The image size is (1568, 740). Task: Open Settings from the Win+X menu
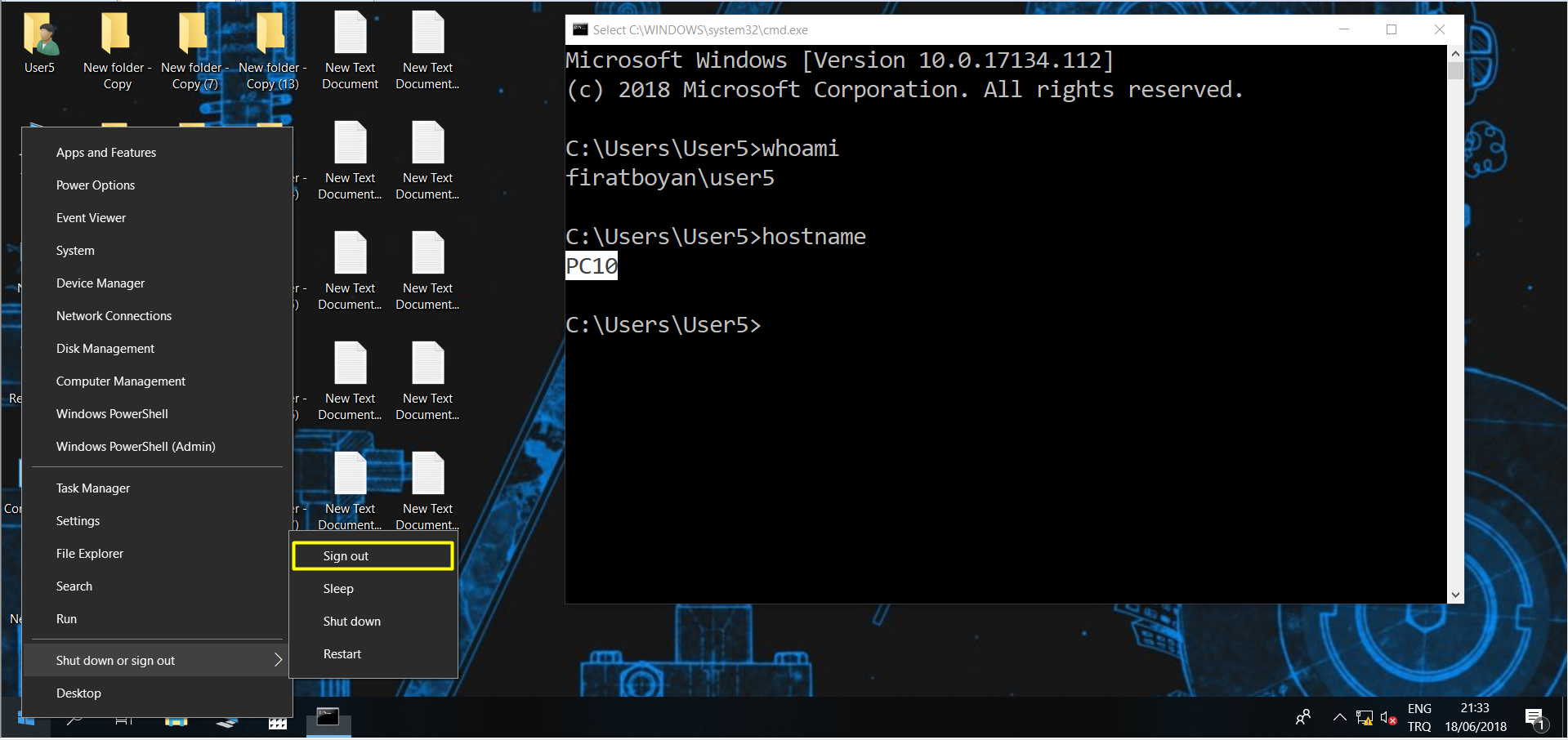coord(157,521)
